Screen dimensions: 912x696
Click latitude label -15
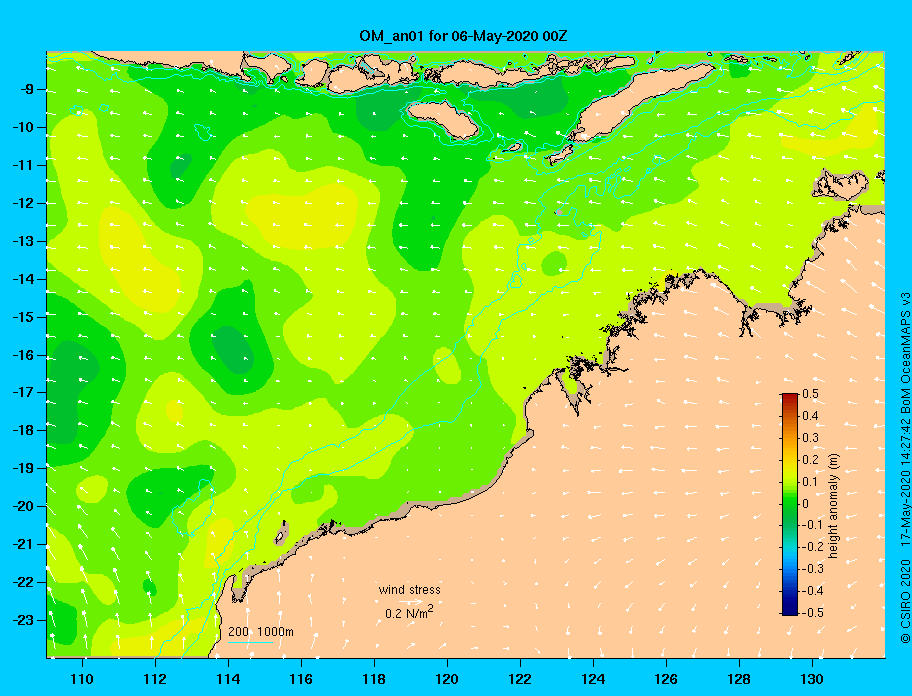(x=24, y=317)
